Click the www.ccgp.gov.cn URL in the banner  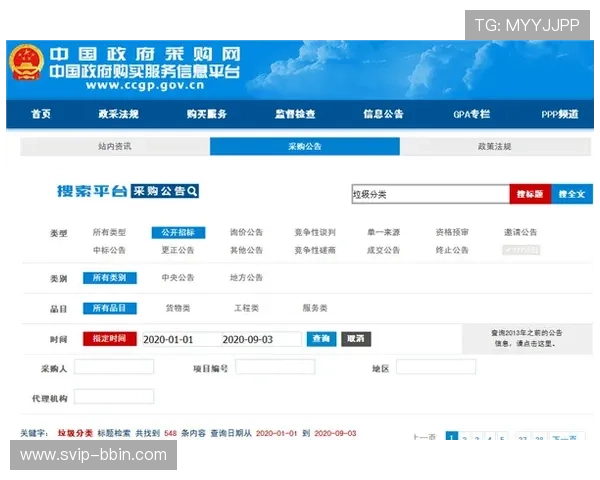[x=145, y=85]
